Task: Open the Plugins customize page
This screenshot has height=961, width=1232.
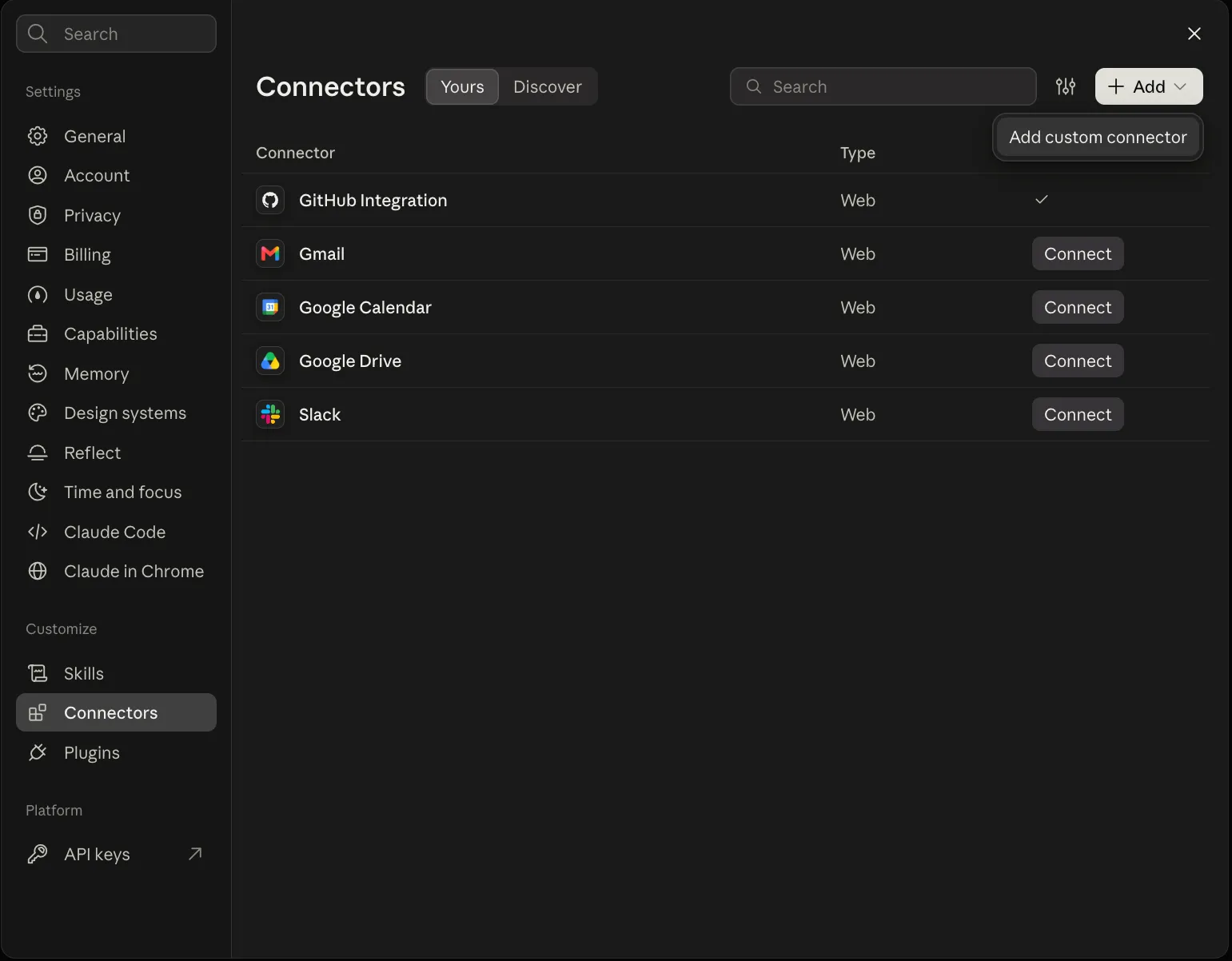Action: click(x=116, y=752)
